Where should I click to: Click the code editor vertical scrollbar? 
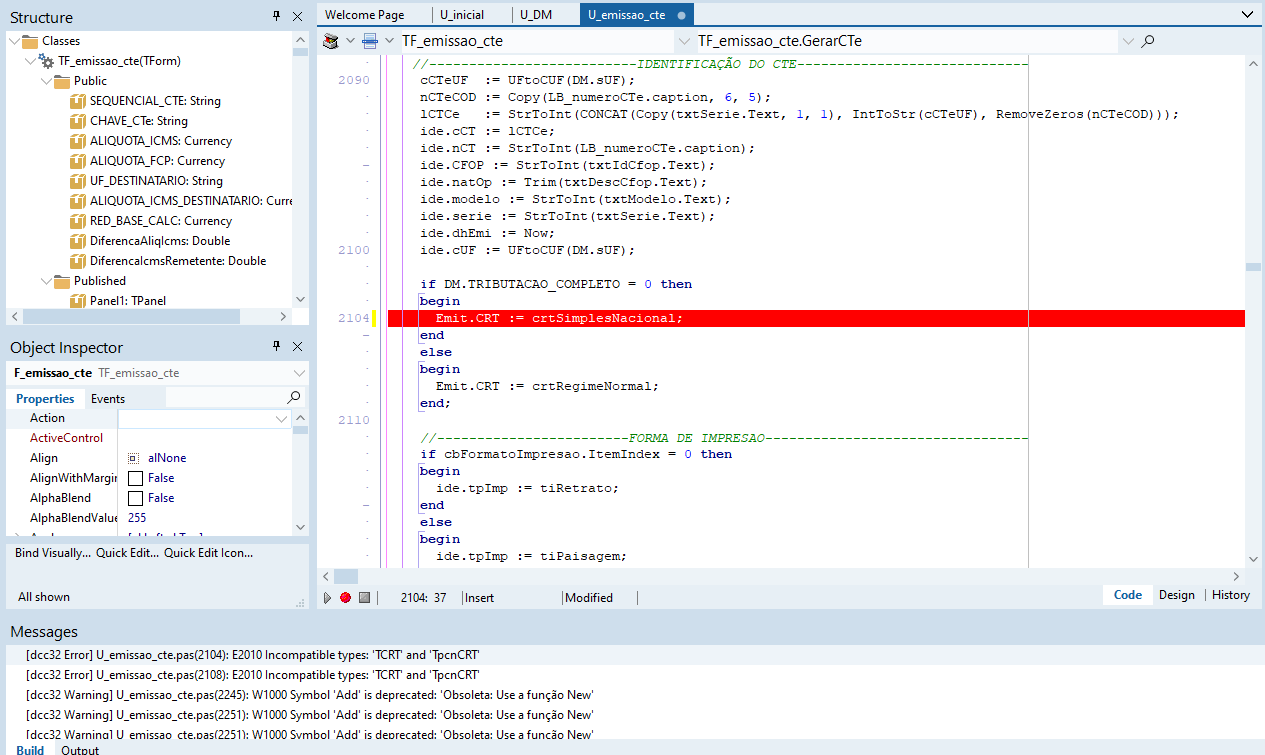1253,311
